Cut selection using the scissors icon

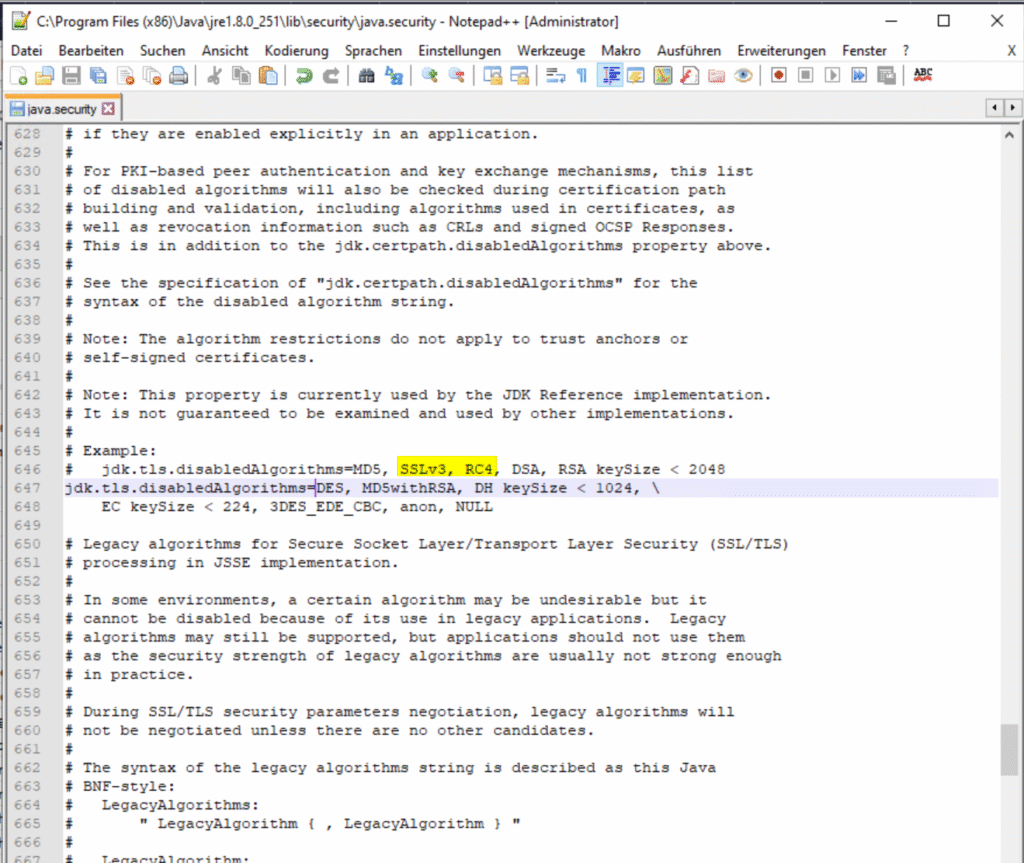(x=214, y=75)
